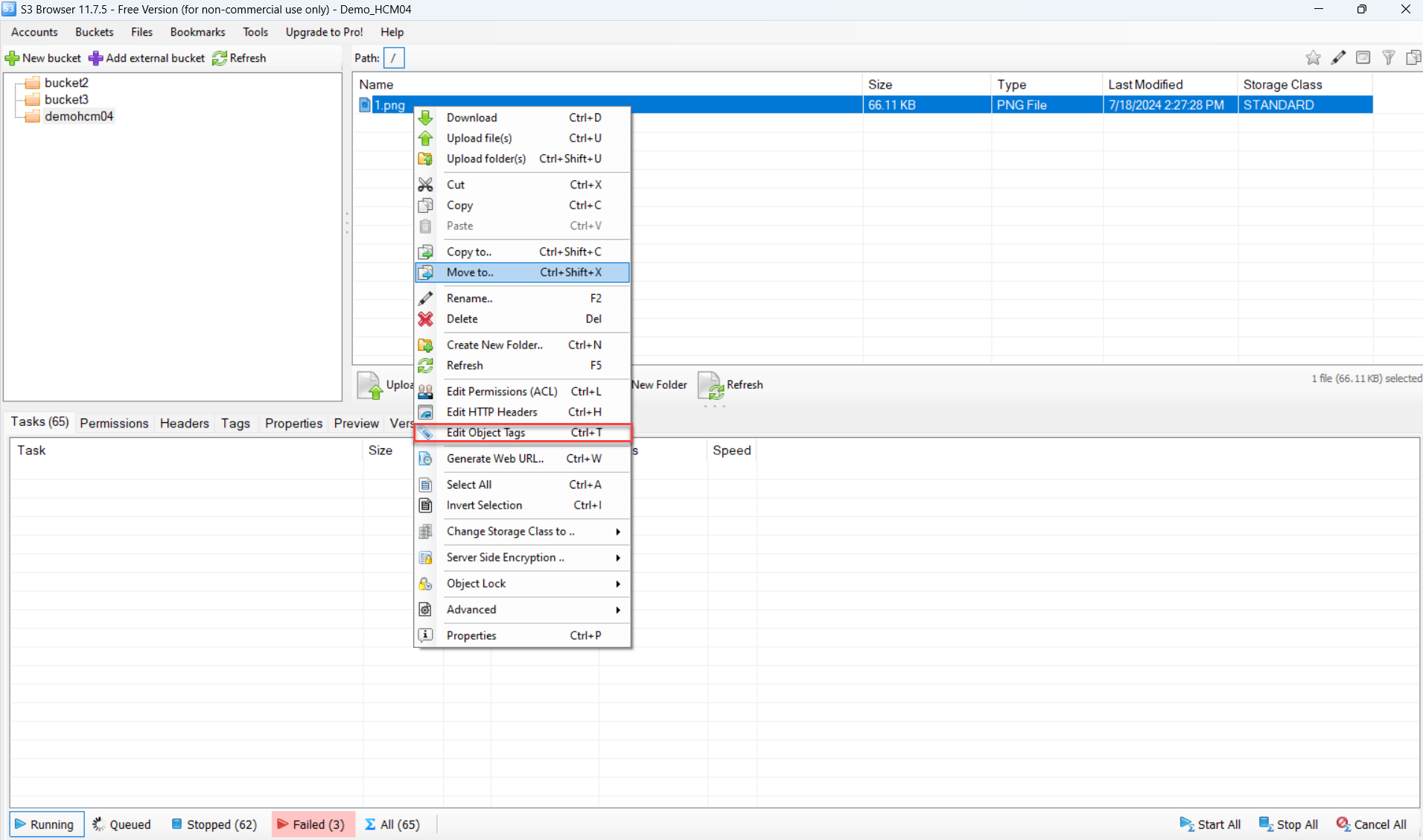Expand the Advanced submenu

[617, 610]
